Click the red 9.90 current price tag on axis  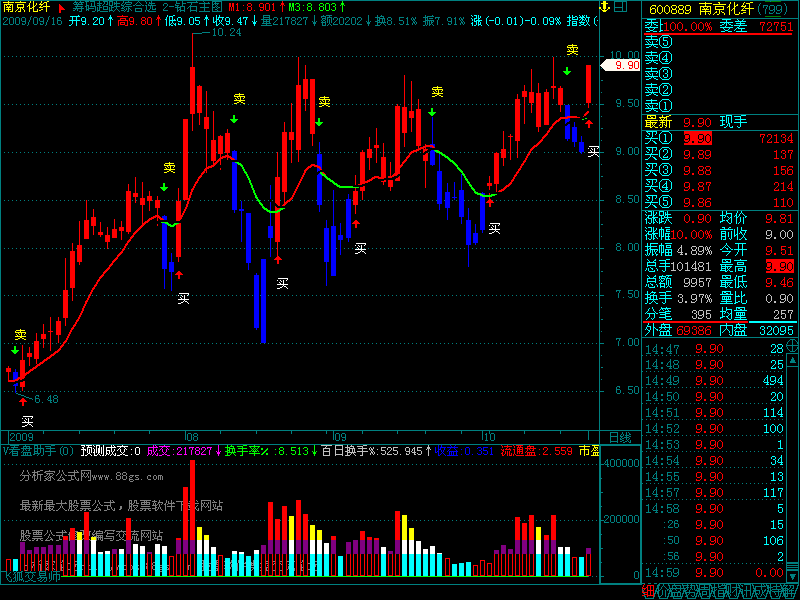coord(627,65)
